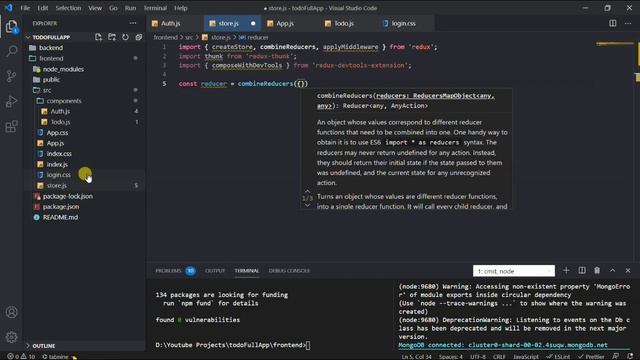Collapse the components folder

click(64, 101)
